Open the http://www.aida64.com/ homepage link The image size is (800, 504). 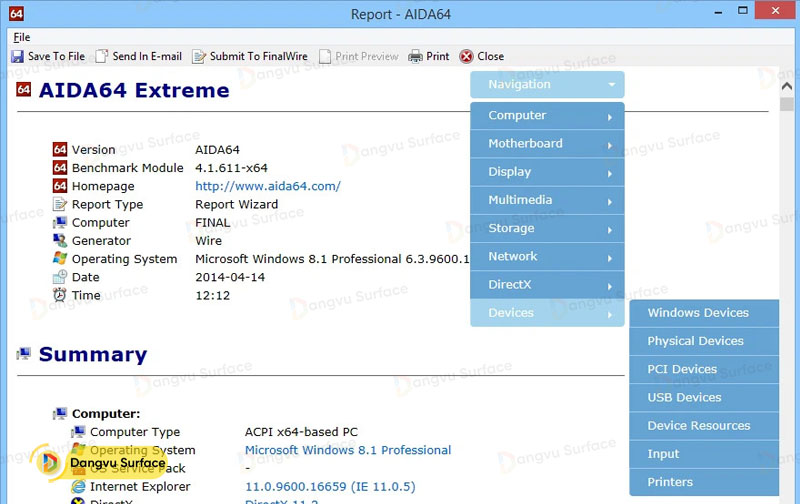pos(268,186)
